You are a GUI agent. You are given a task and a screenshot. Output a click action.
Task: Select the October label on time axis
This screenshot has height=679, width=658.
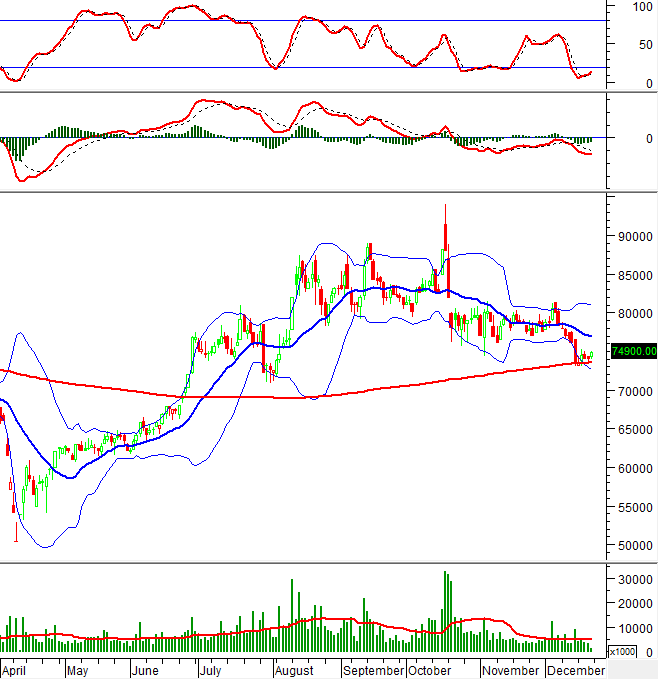(x=432, y=670)
